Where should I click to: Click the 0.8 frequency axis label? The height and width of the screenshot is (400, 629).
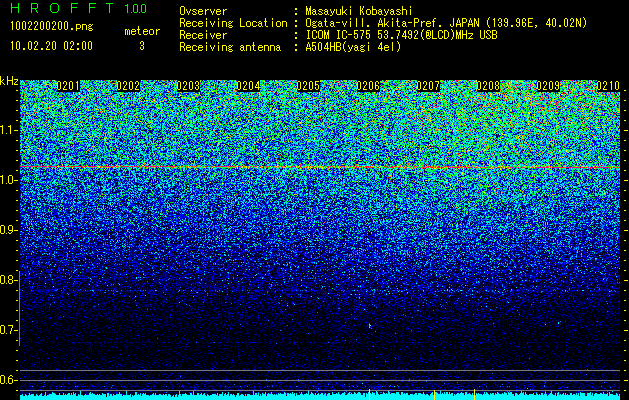point(7,280)
